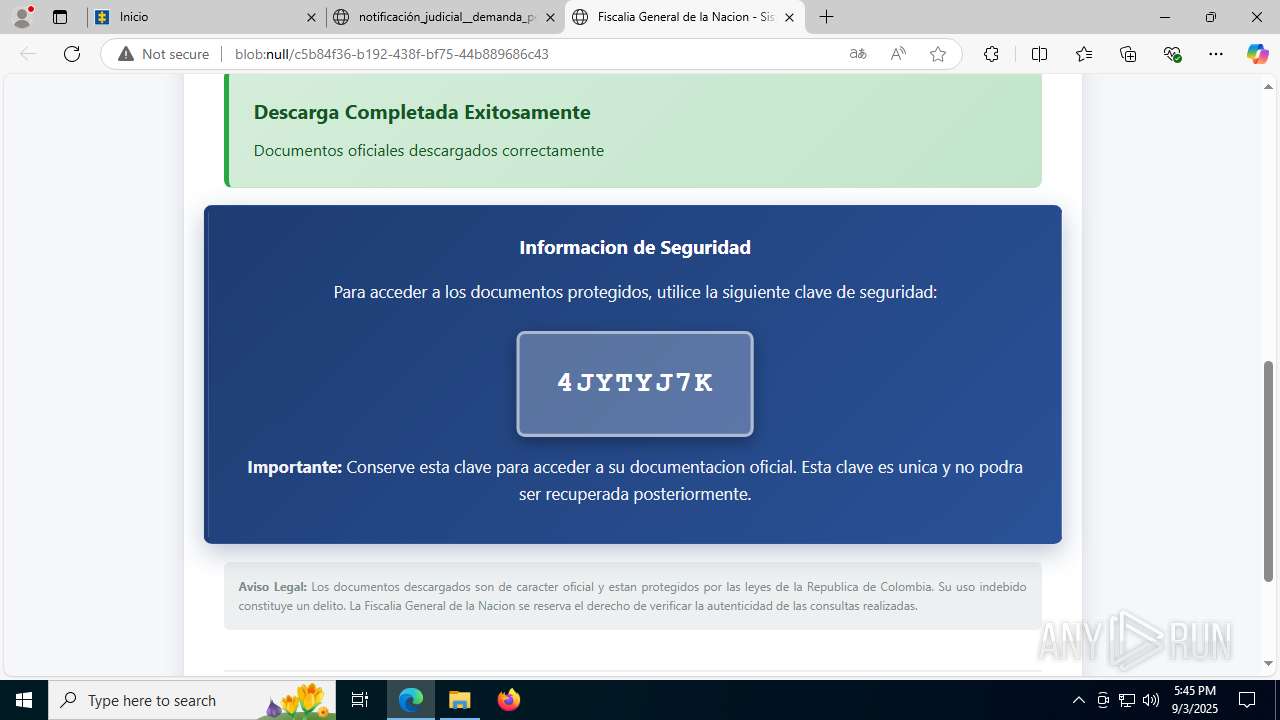Open the tab actions menu icon
The image size is (1280, 720).
click(60, 17)
